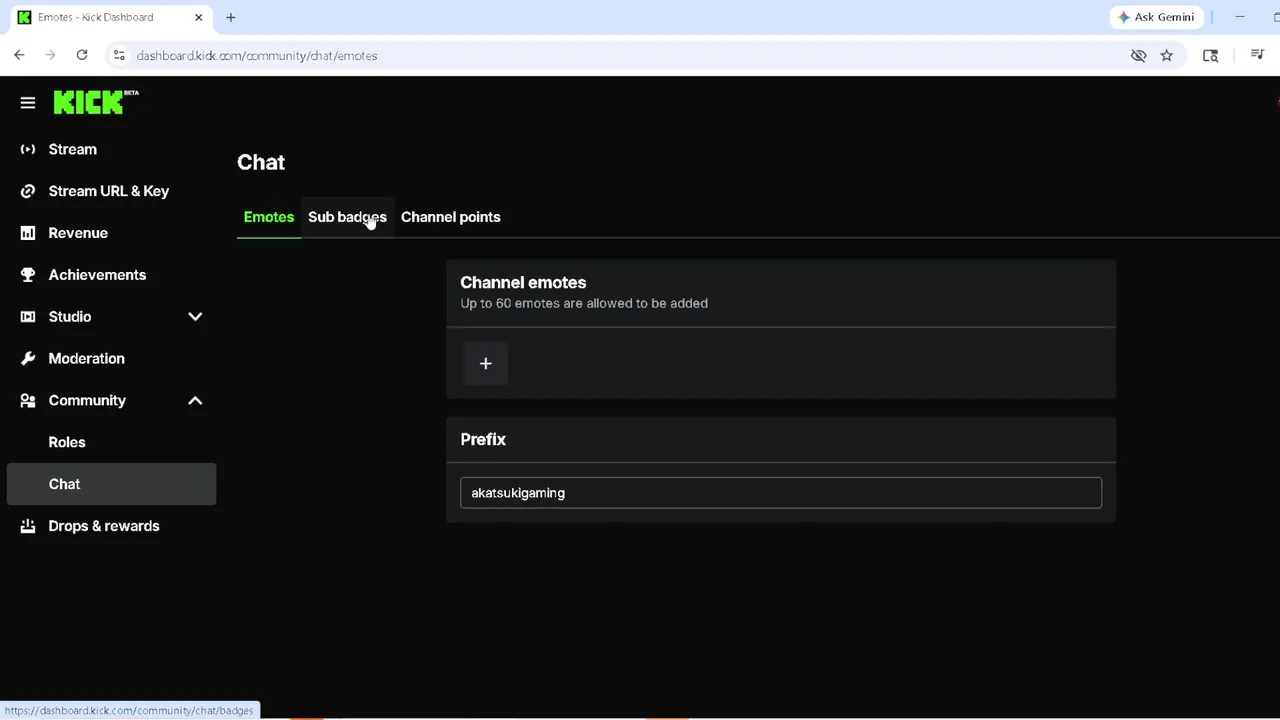Switch to the Sub badges tab
This screenshot has height=720, width=1280.
point(347,217)
